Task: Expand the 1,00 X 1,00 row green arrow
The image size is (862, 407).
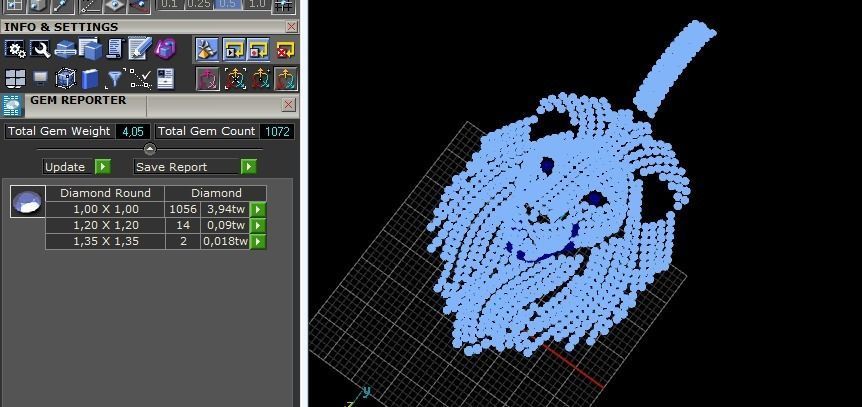Action: point(258,210)
